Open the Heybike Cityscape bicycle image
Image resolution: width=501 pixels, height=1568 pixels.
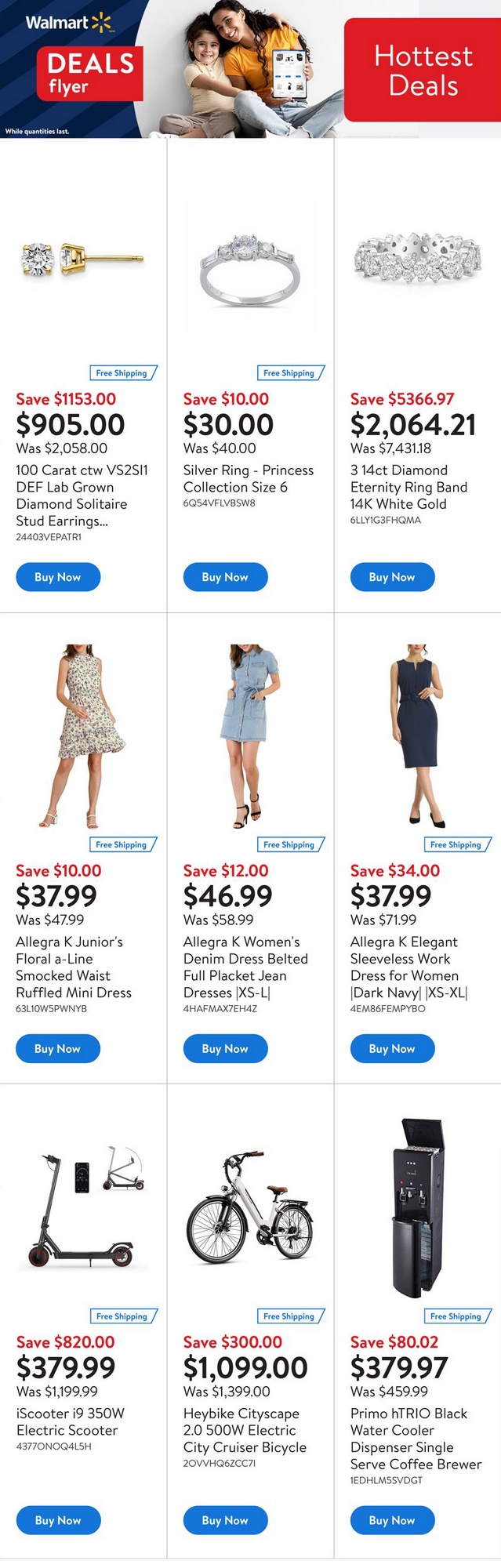pyautogui.click(x=250, y=1207)
